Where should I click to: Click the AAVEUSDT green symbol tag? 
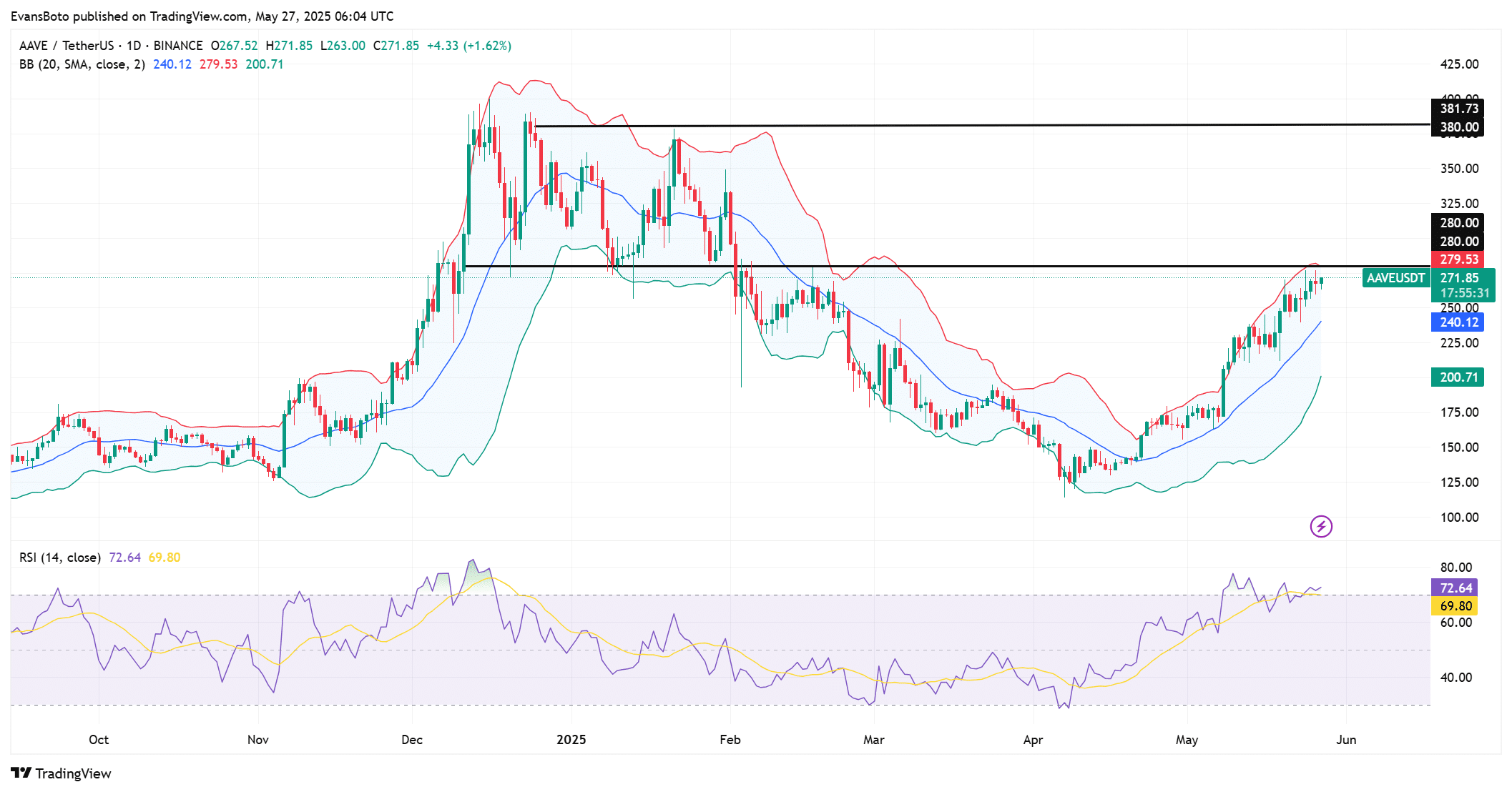point(1395,278)
